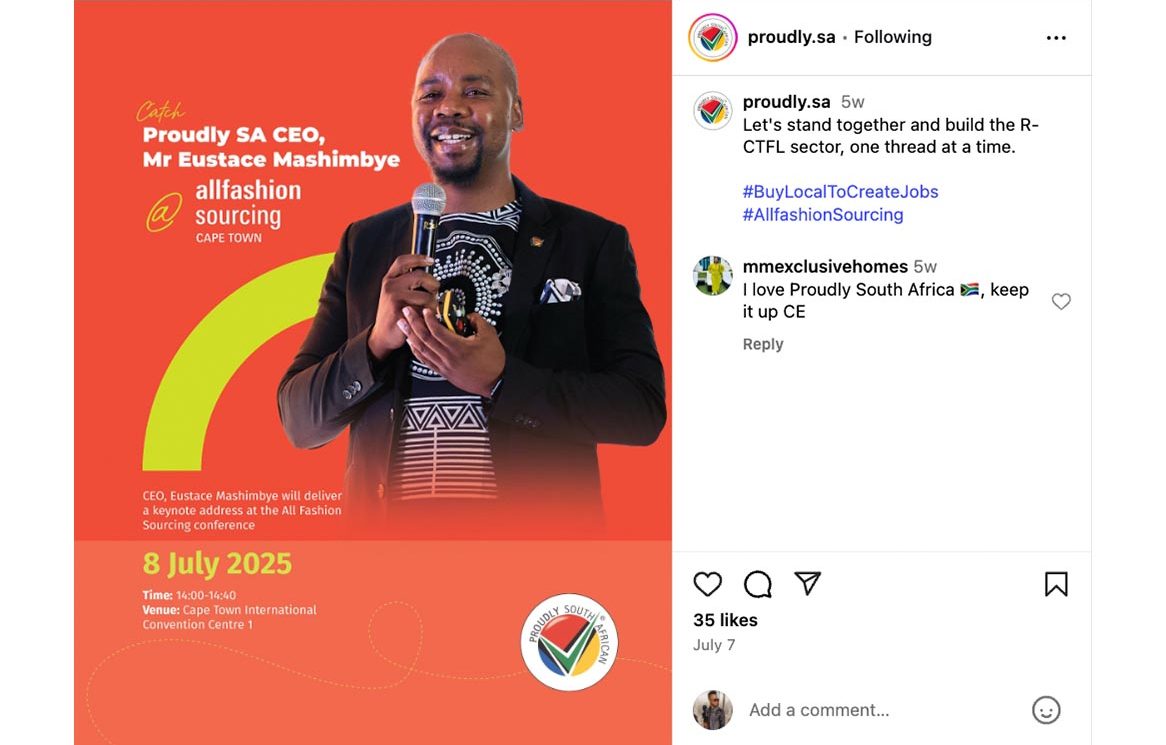Open mmexclusivehomes username link
The width and height of the screenshot is (1166, 745).
825,266
